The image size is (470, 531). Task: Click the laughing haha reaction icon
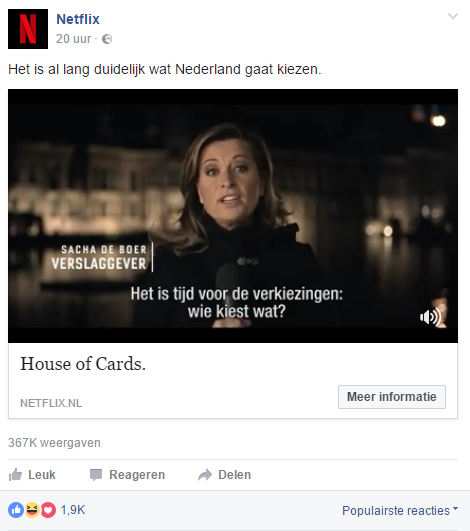(x=32, y=510)
